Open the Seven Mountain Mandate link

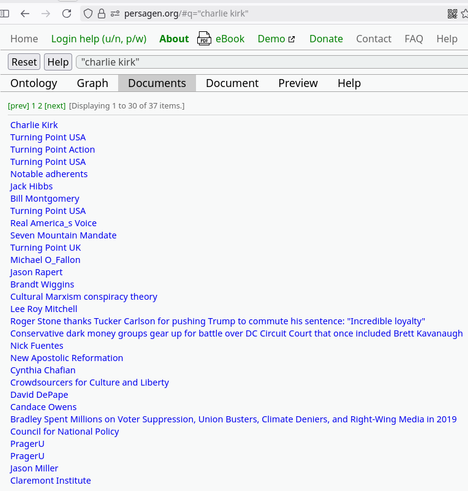pyautogui.click(x=63, y=235)
